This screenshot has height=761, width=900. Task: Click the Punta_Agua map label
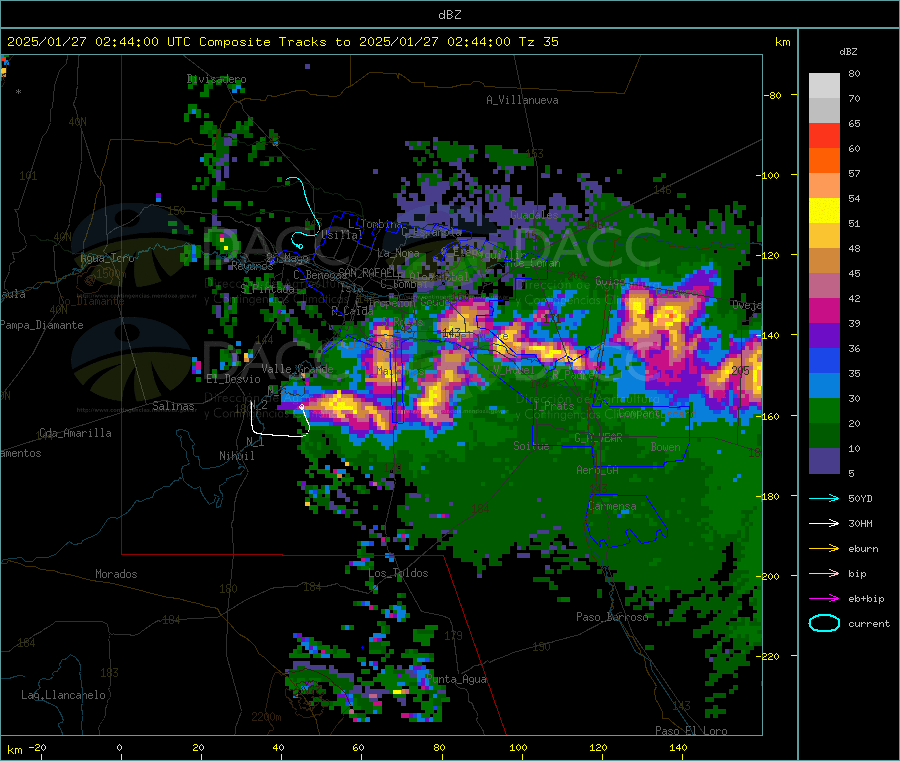coord(456,679)
